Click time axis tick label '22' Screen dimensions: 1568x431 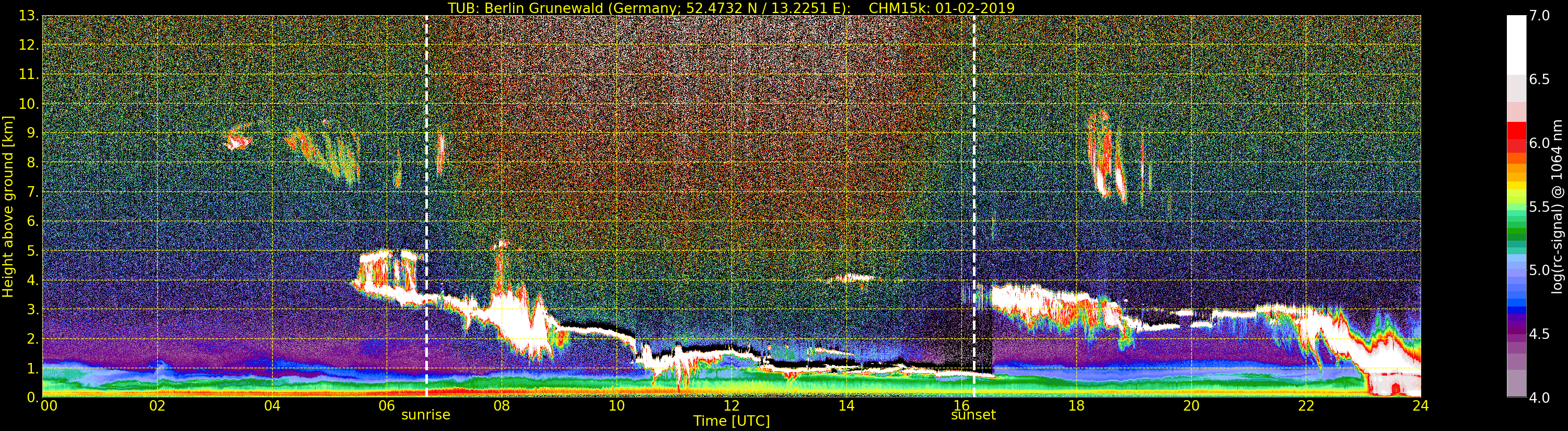point(1306,406)
